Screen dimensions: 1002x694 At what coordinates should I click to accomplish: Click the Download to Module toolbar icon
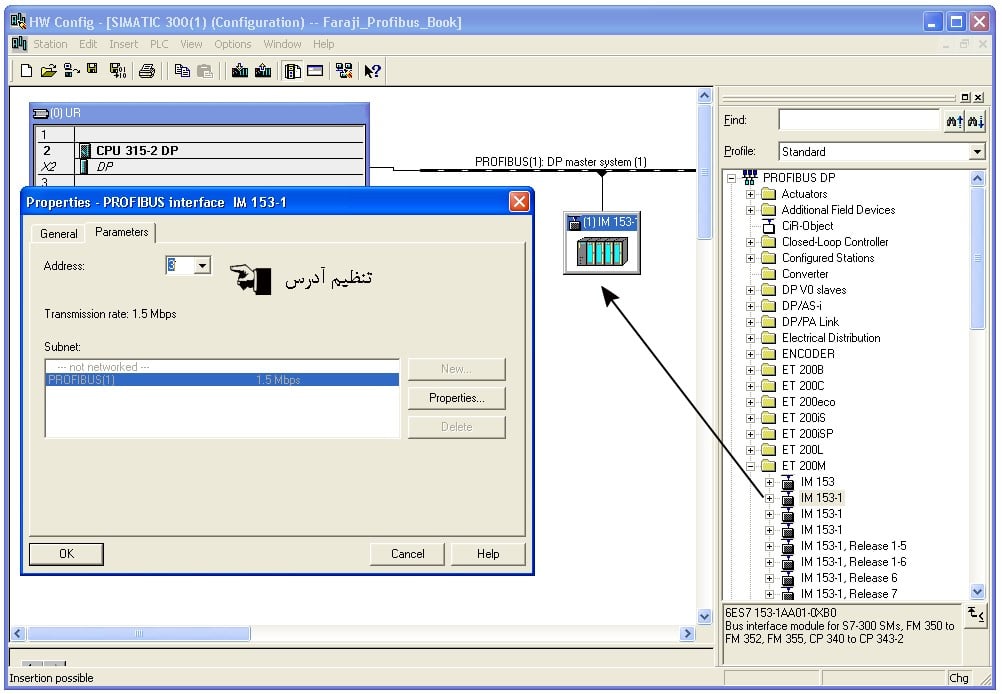[x=240, y=70]
